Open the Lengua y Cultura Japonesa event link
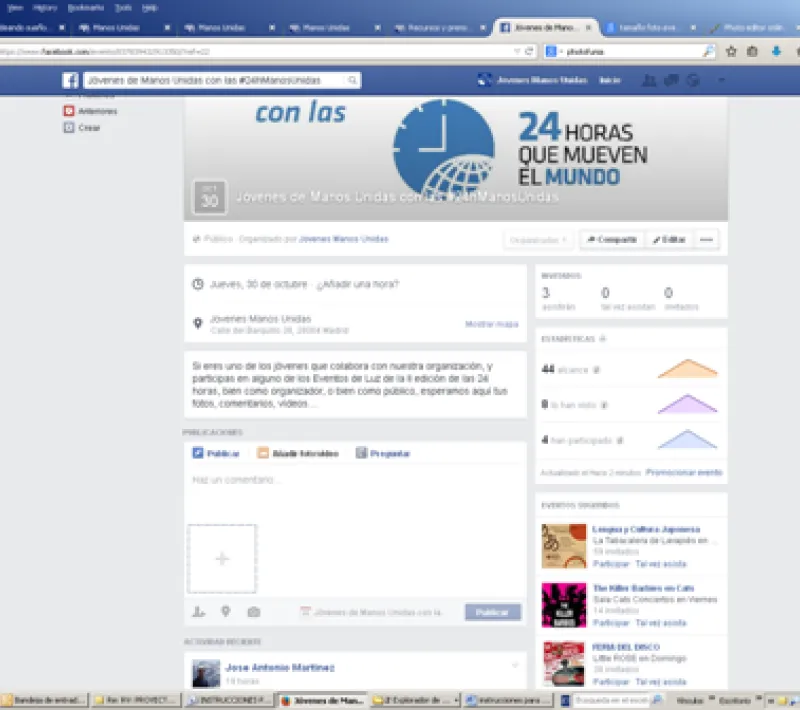 (x=646, y=529)
